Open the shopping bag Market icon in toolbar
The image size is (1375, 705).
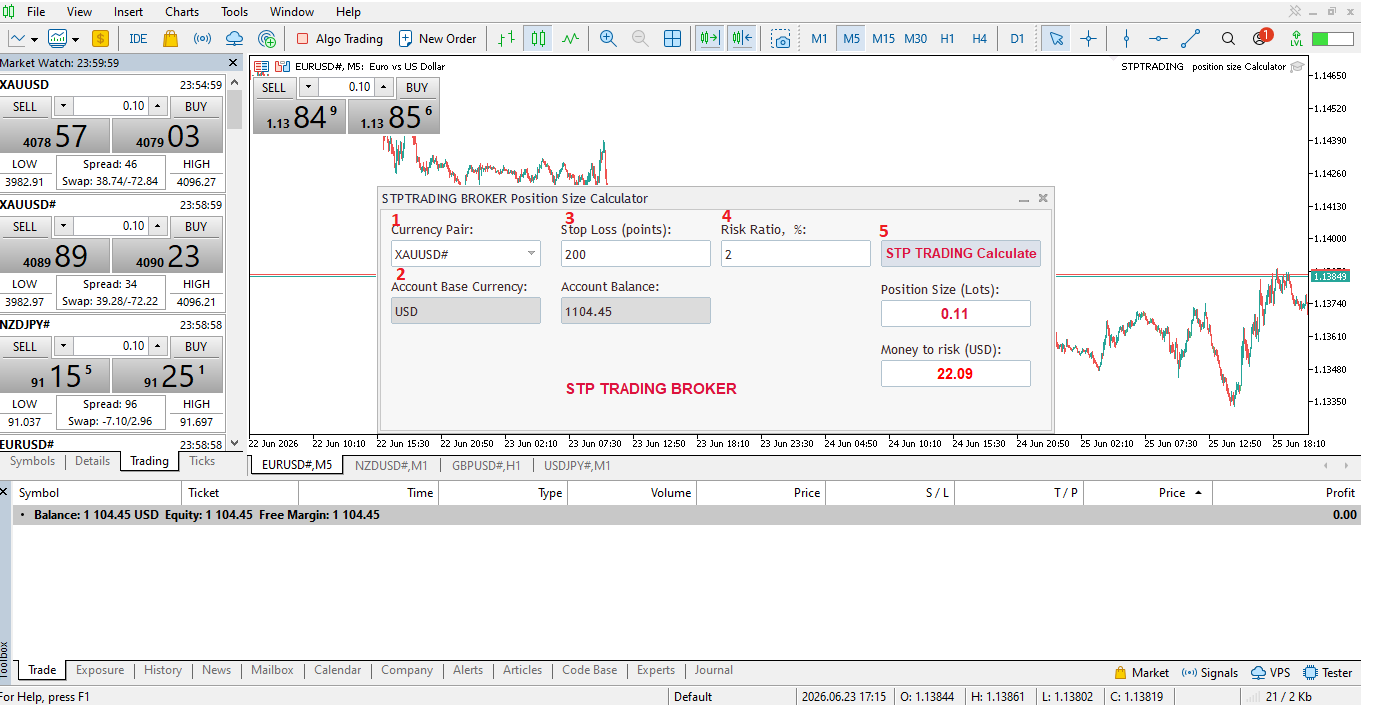click(170, 39)
